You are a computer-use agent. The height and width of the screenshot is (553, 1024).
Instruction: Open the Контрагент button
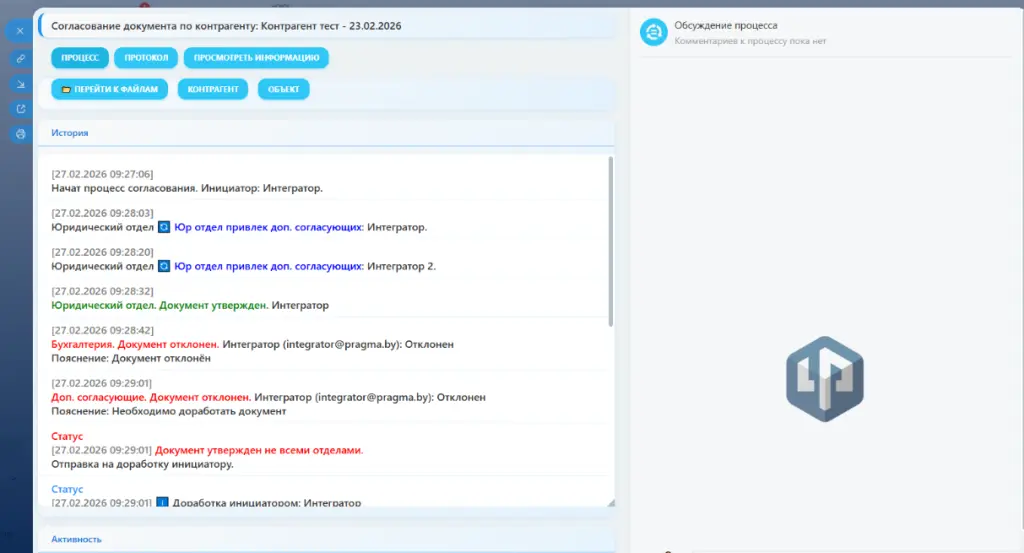click(x=212, y=89)
